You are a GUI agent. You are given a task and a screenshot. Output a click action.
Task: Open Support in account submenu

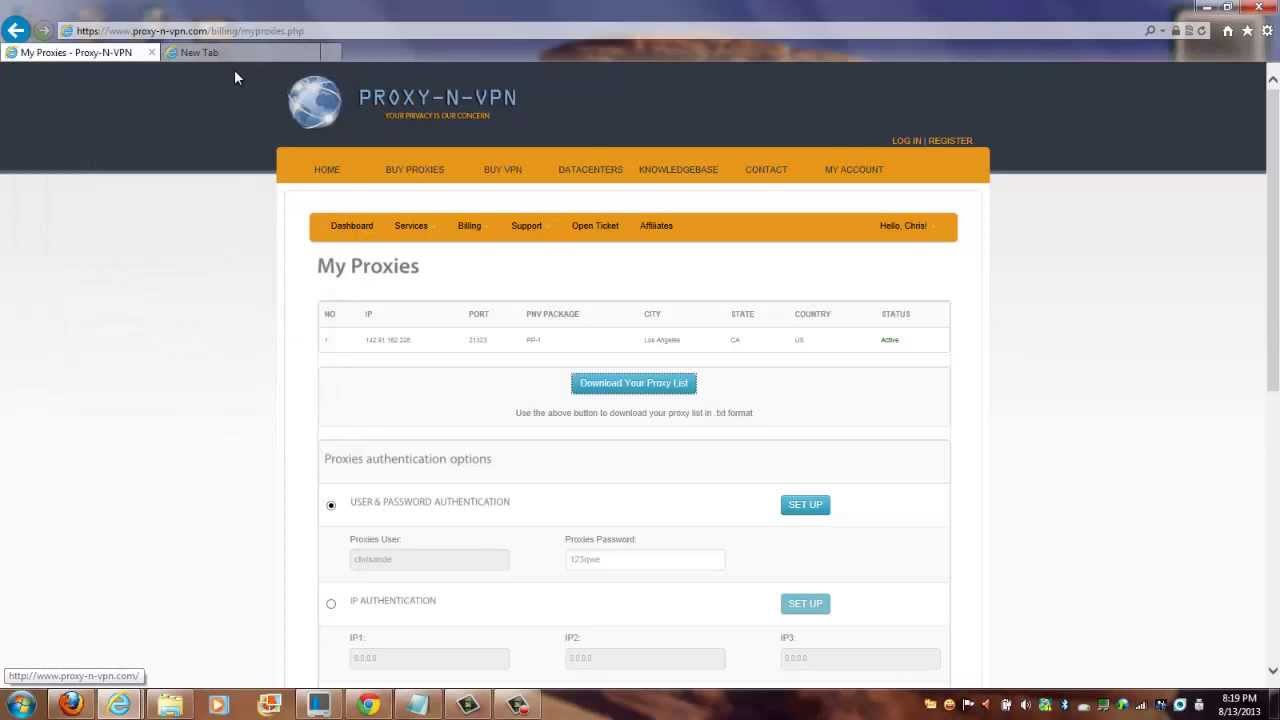(x=526, y=226)
